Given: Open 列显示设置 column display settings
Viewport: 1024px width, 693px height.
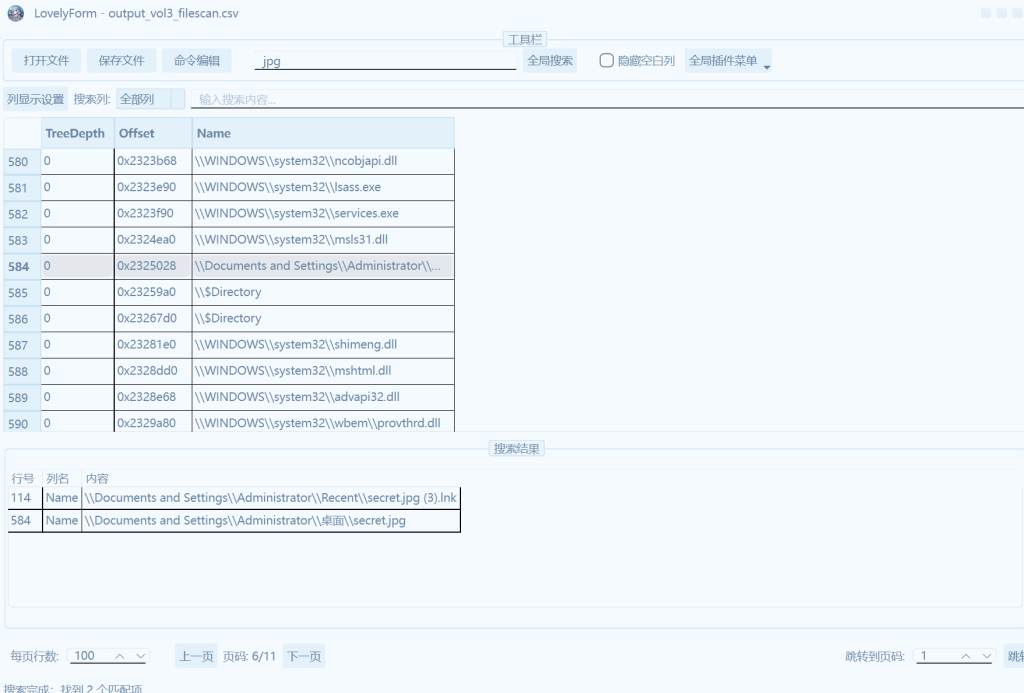Looking at the screenshot, I should (x=35, y=99).
